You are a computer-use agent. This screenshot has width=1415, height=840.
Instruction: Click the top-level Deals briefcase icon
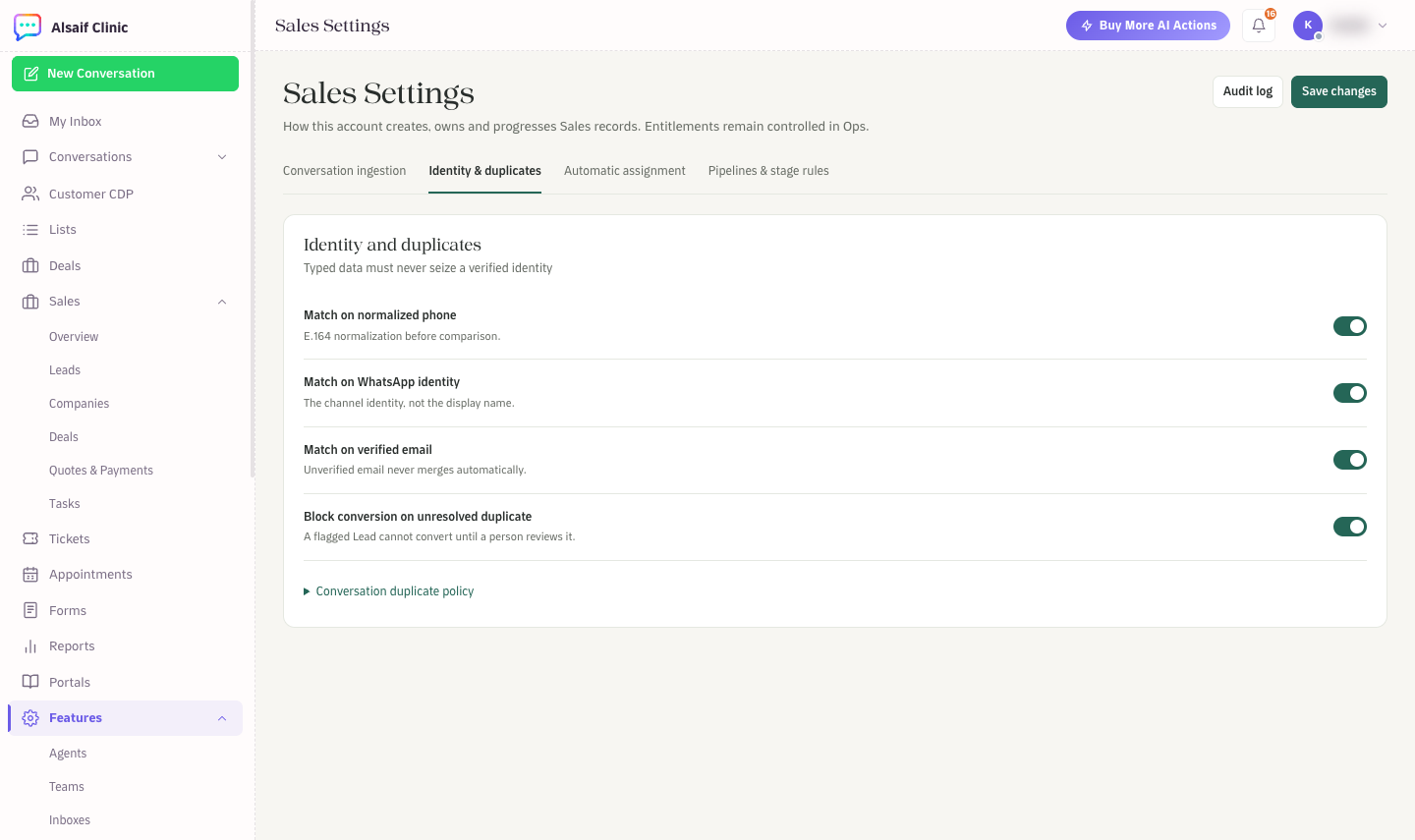point(30,265)
